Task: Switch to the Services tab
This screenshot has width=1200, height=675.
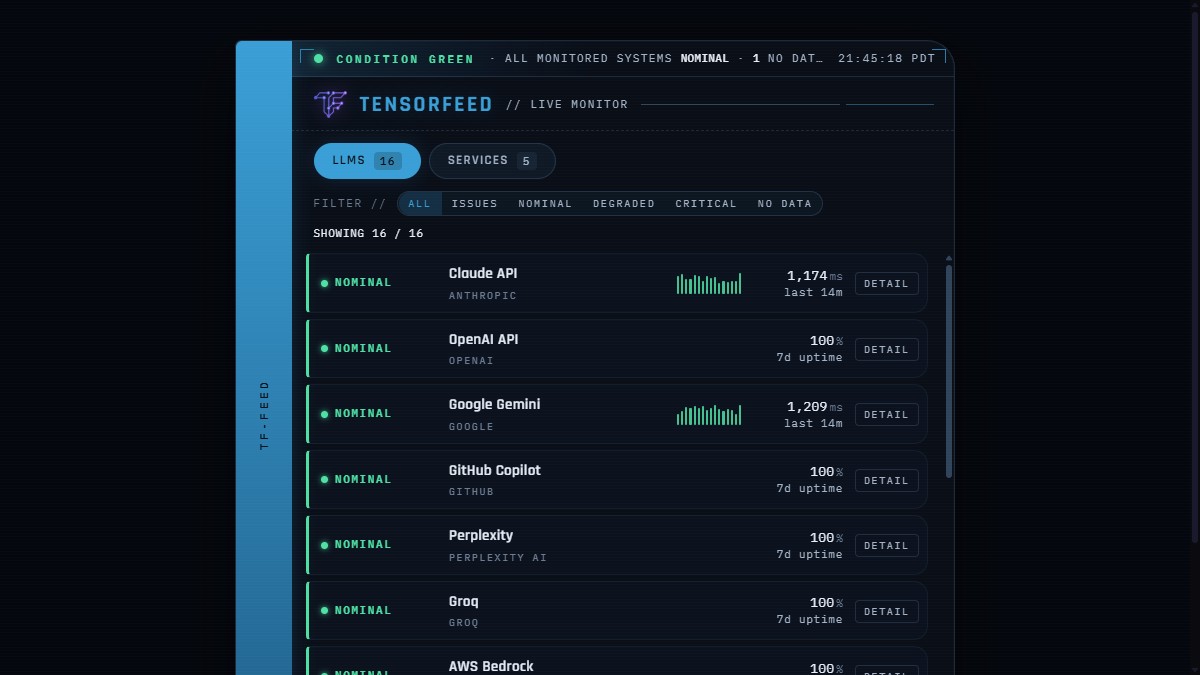Action: (492, 161)
